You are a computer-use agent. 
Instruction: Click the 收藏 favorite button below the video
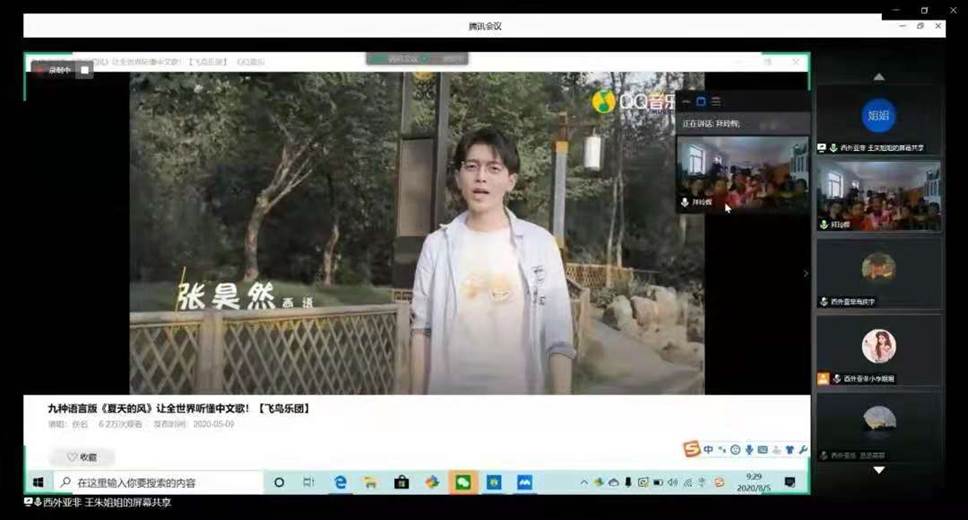82,457
